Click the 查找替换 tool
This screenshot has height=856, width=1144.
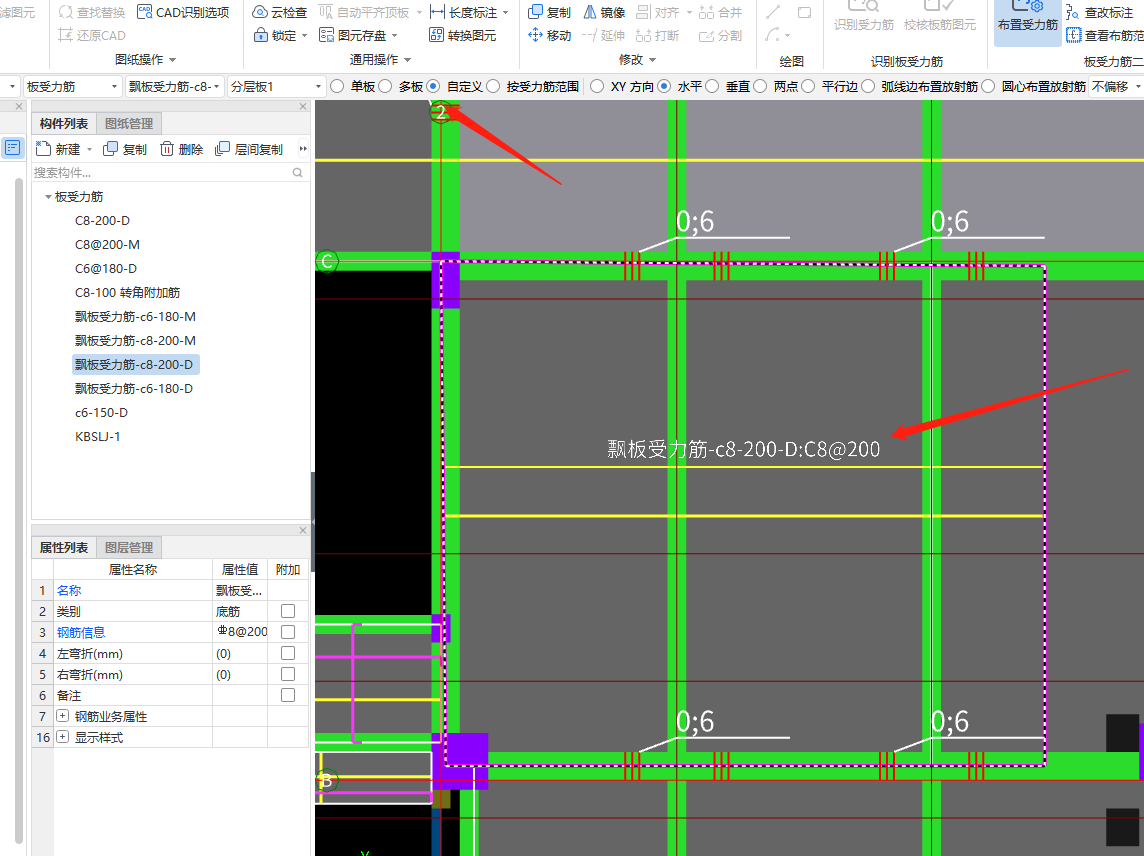click(92, 12)
